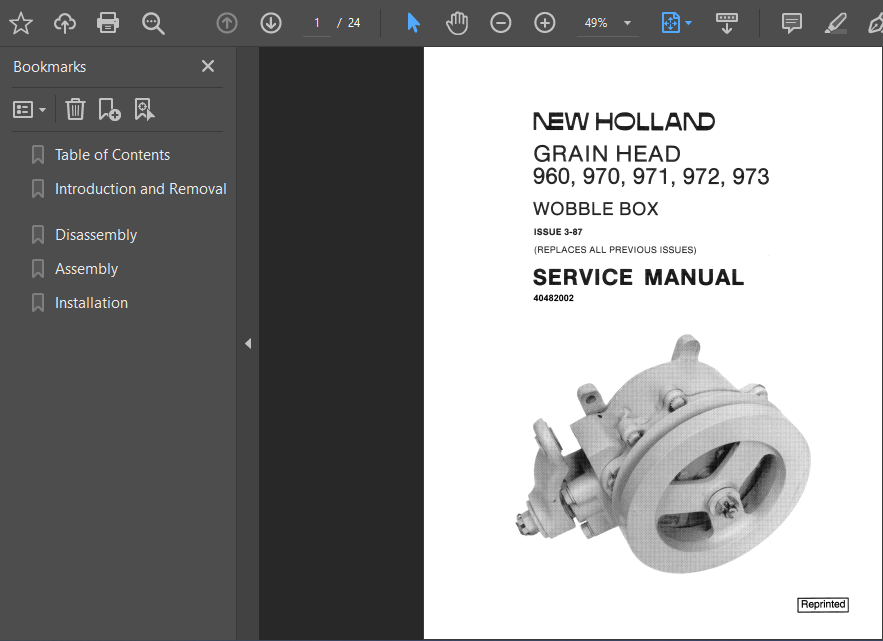Select the Hand tool for panning

click(x=456, y=22)
